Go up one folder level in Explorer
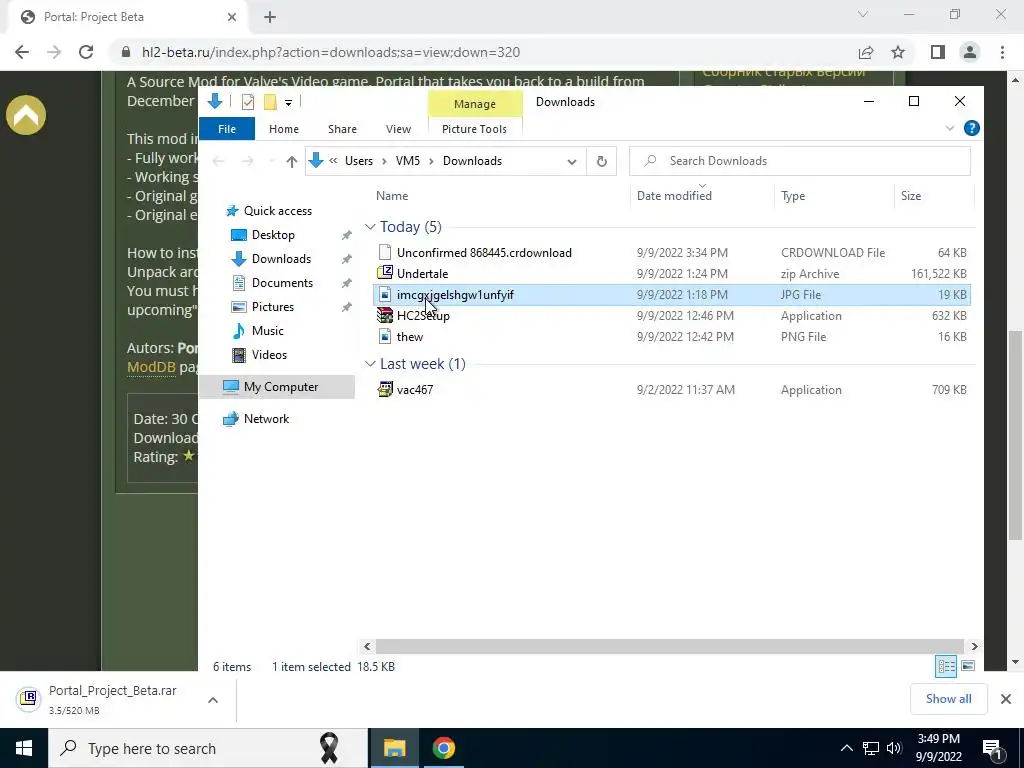The height and width of the screenshot is (768, 1024). point(291,161)
